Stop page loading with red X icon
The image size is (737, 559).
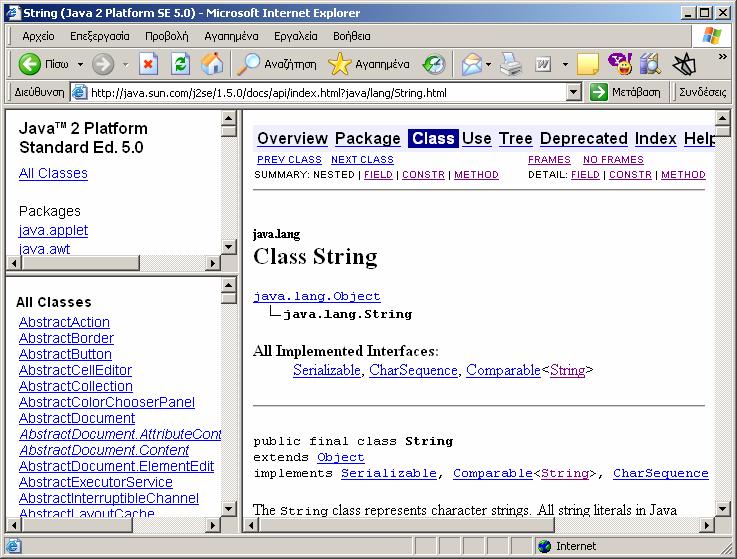coord(148,64)
